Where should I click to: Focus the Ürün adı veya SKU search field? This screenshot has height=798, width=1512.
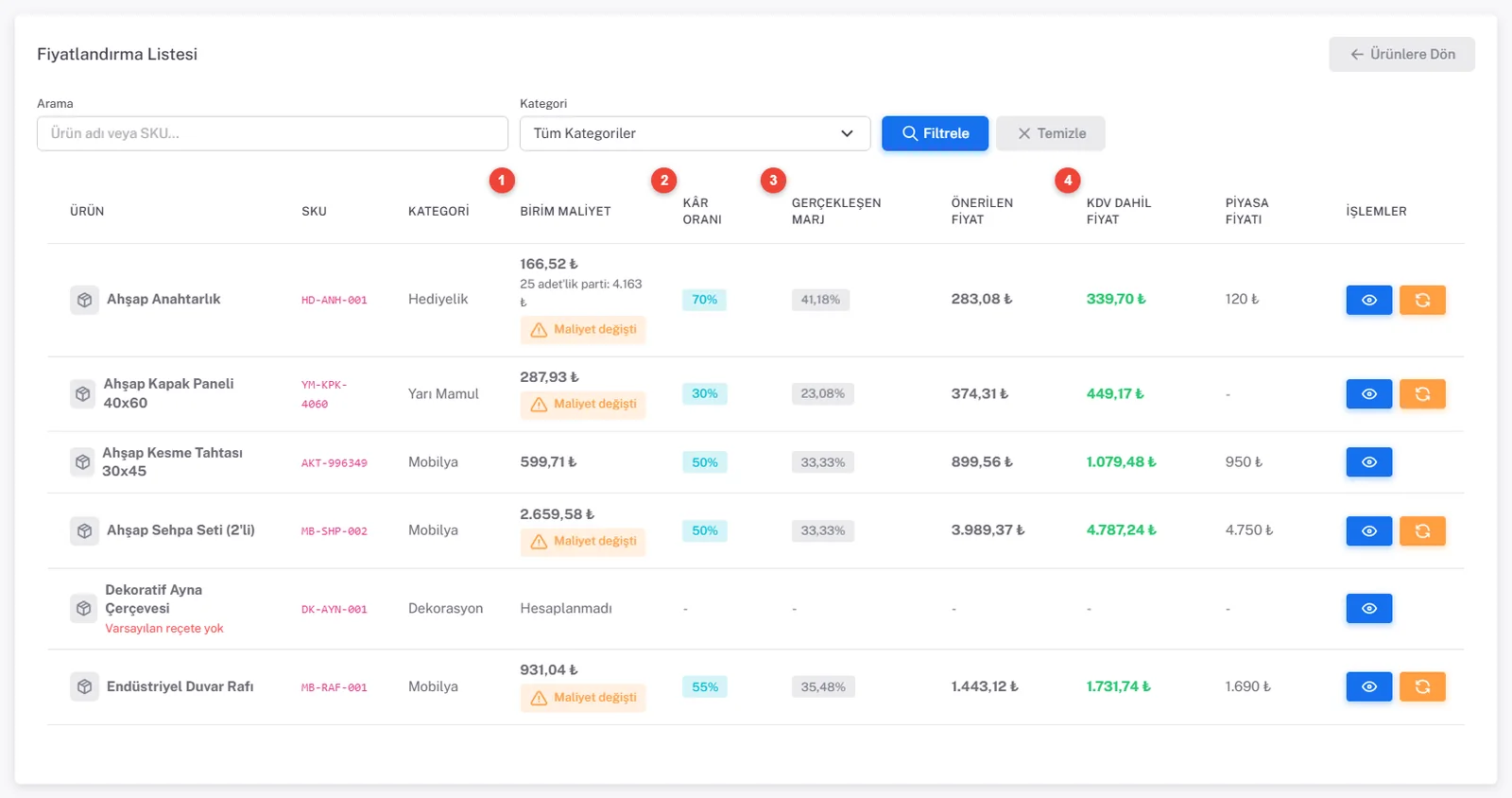(272, 133)
